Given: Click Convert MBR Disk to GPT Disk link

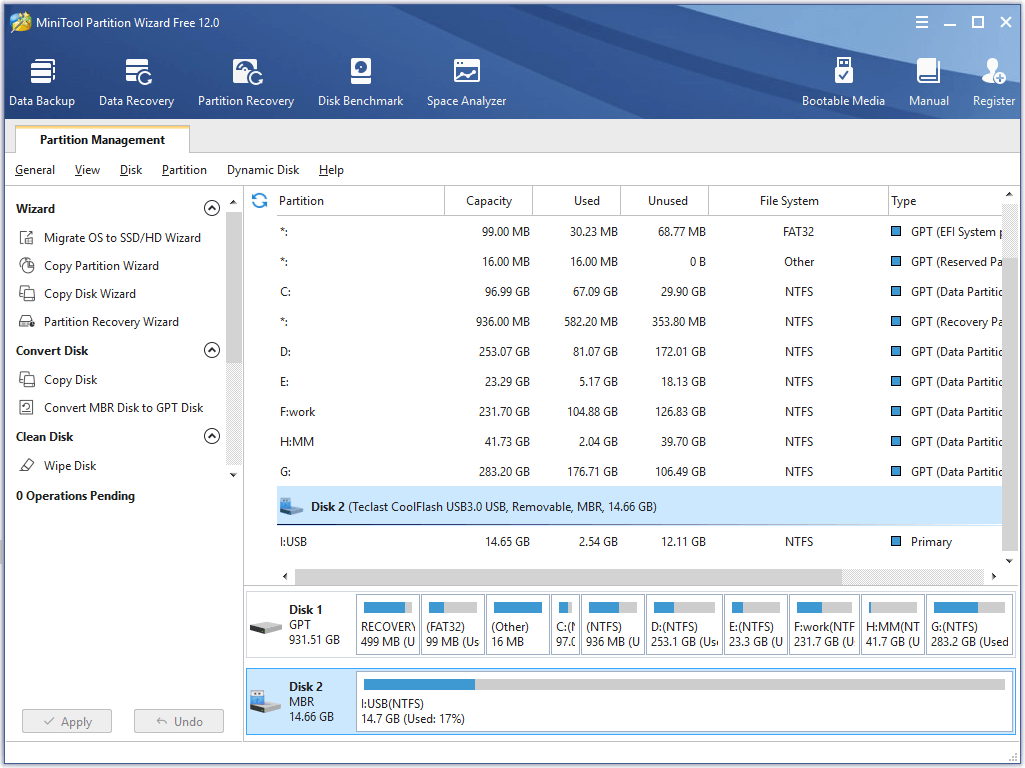Looking at the screenshot, I should (x=124, y=408).
